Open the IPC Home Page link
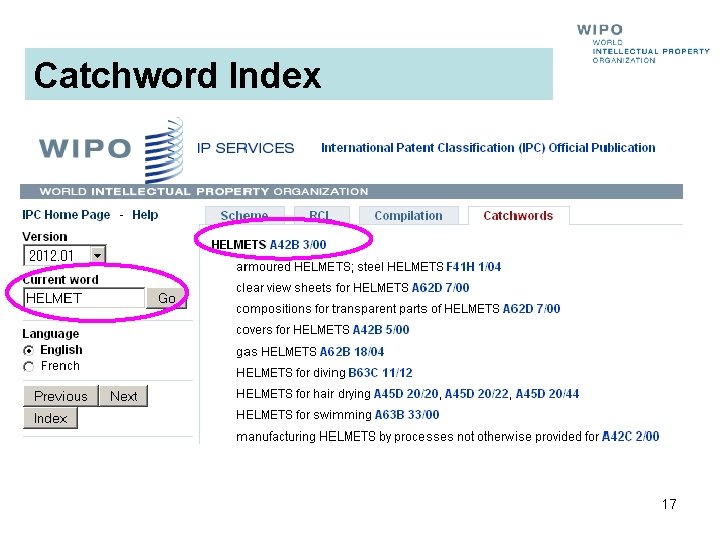Viewport: 720px width, 540px height. click(66, 214)
